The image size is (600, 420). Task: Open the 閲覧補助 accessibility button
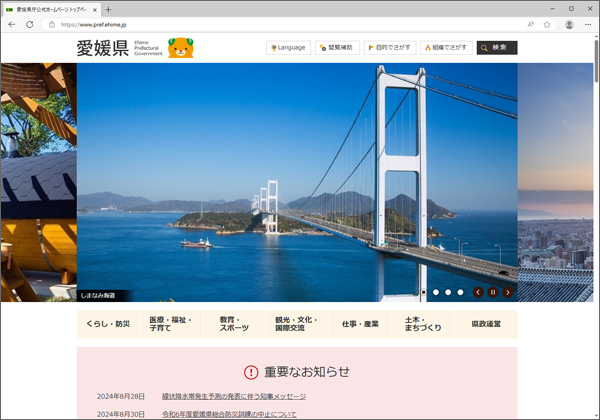tap(337, 48)
